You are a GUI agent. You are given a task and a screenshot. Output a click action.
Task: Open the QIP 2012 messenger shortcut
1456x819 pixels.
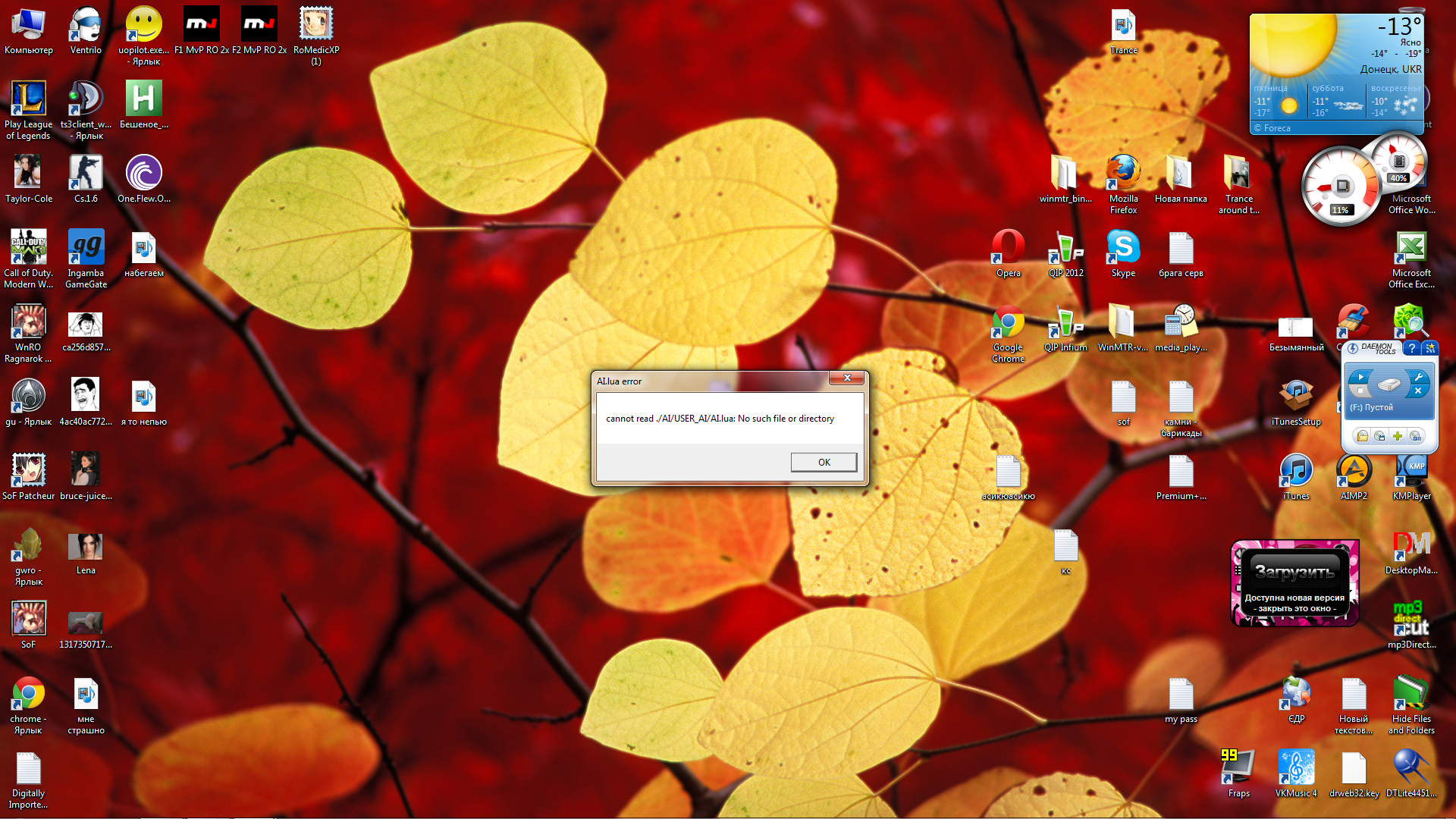click(1065, 253)
